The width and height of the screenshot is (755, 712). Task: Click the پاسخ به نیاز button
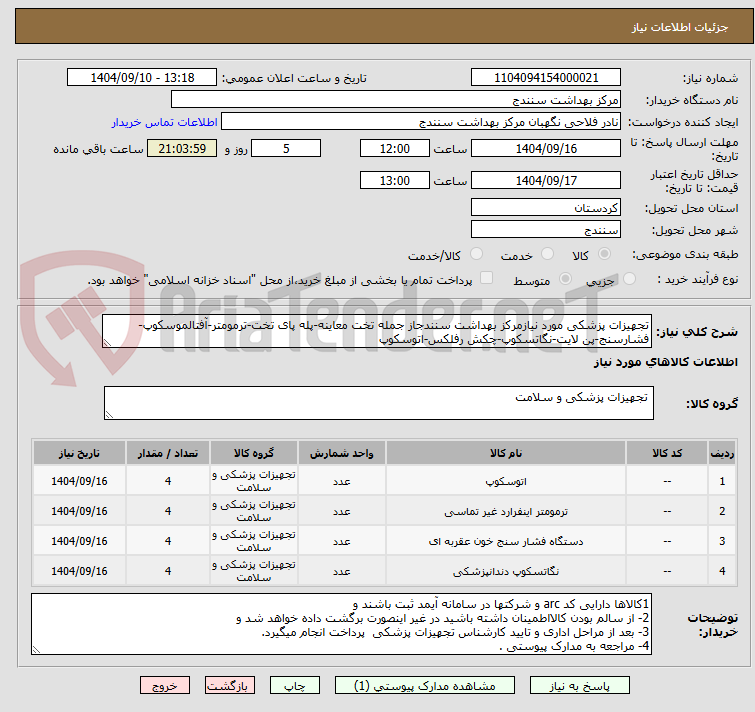pos(579,685)
